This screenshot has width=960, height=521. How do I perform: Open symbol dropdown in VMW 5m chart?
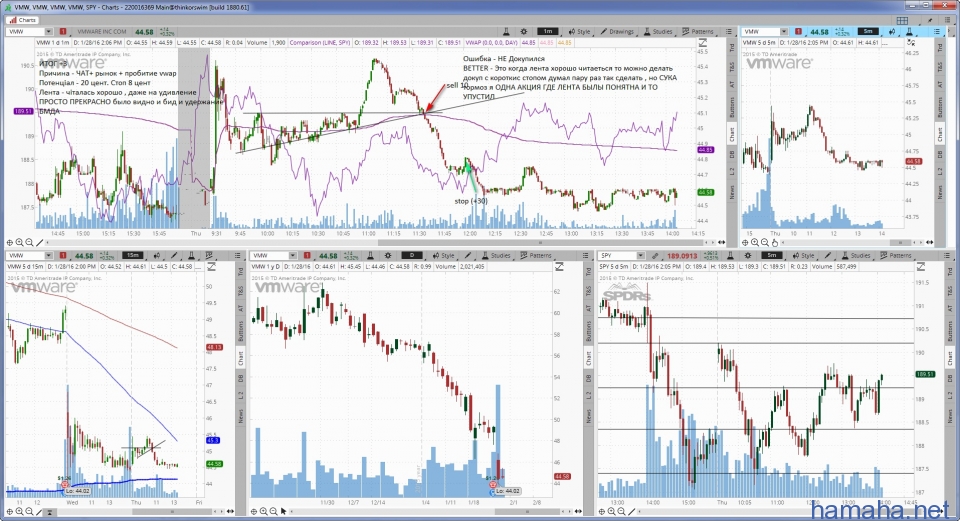click(x=783, y=32)
